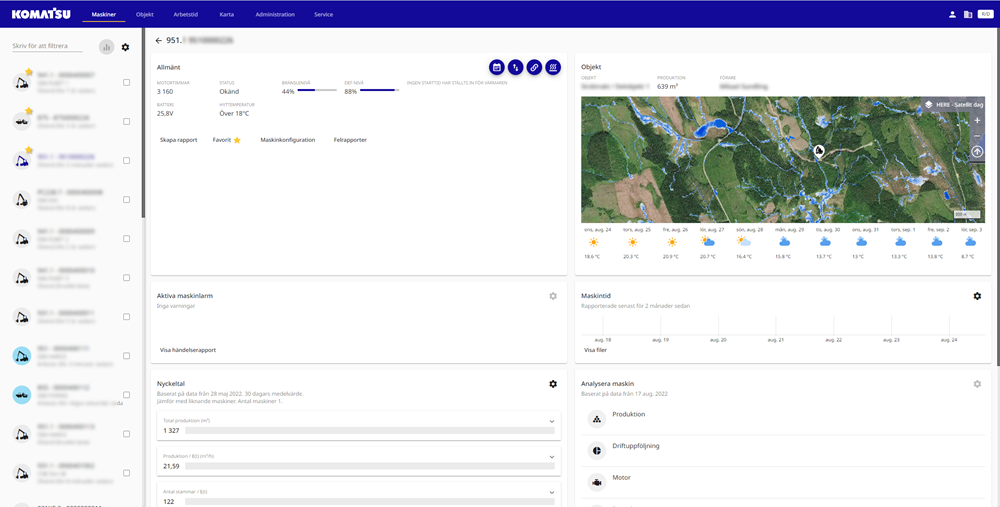The width and height of the screenshot is (1000, 507).
Task: Tick the first machine's checkbox in list
Action: click(x=126, y=83)
